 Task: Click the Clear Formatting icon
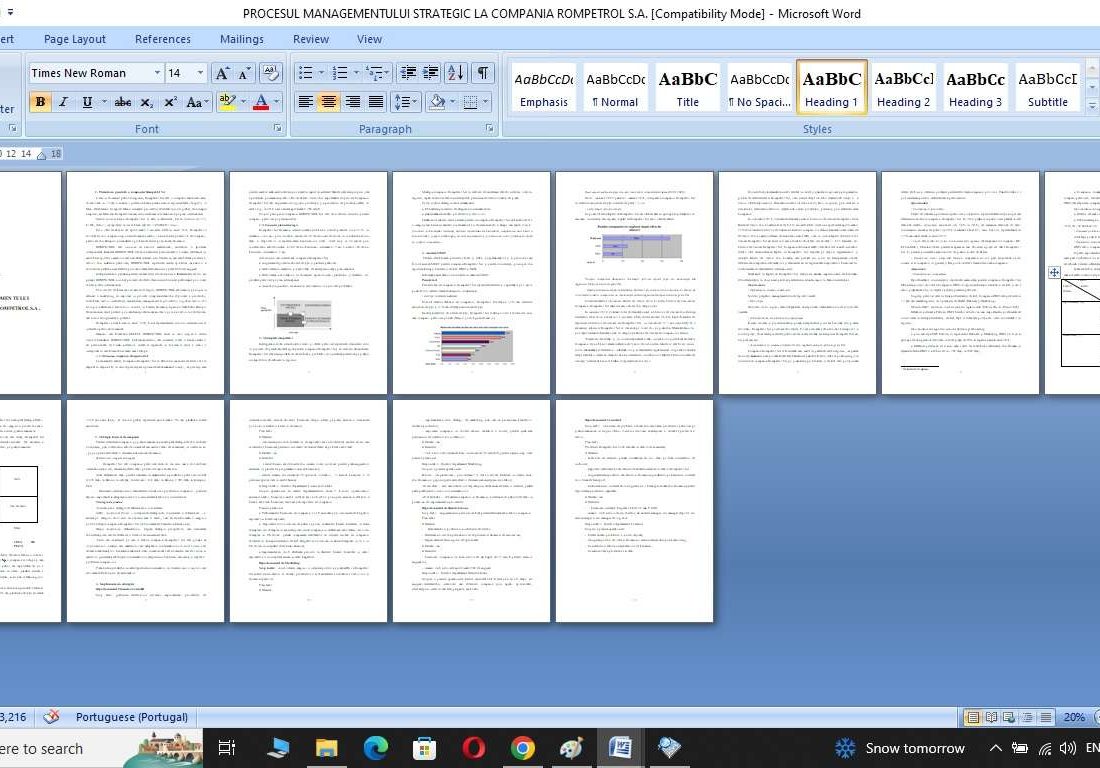(270, 73)
